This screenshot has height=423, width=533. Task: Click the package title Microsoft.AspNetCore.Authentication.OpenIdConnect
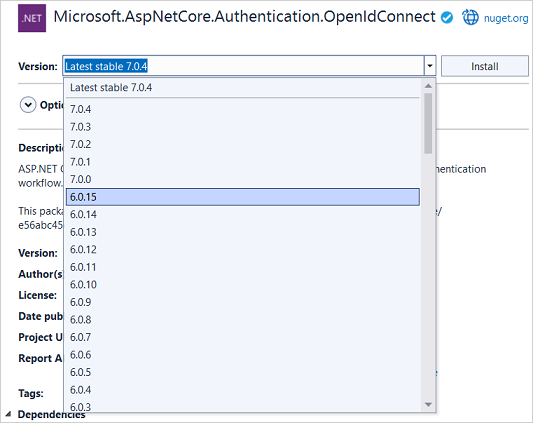(x=244, y=17)
